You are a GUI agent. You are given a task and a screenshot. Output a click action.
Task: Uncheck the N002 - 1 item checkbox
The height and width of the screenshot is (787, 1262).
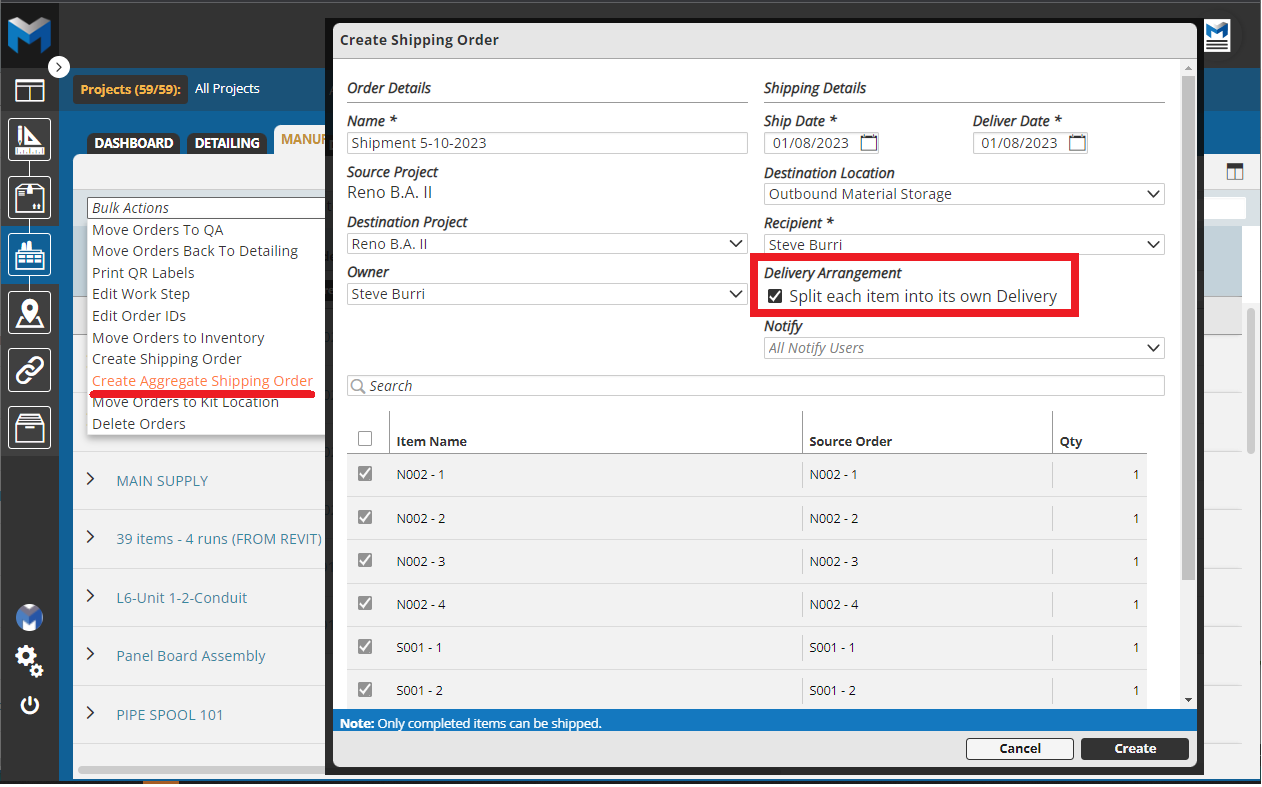(365, 474)
